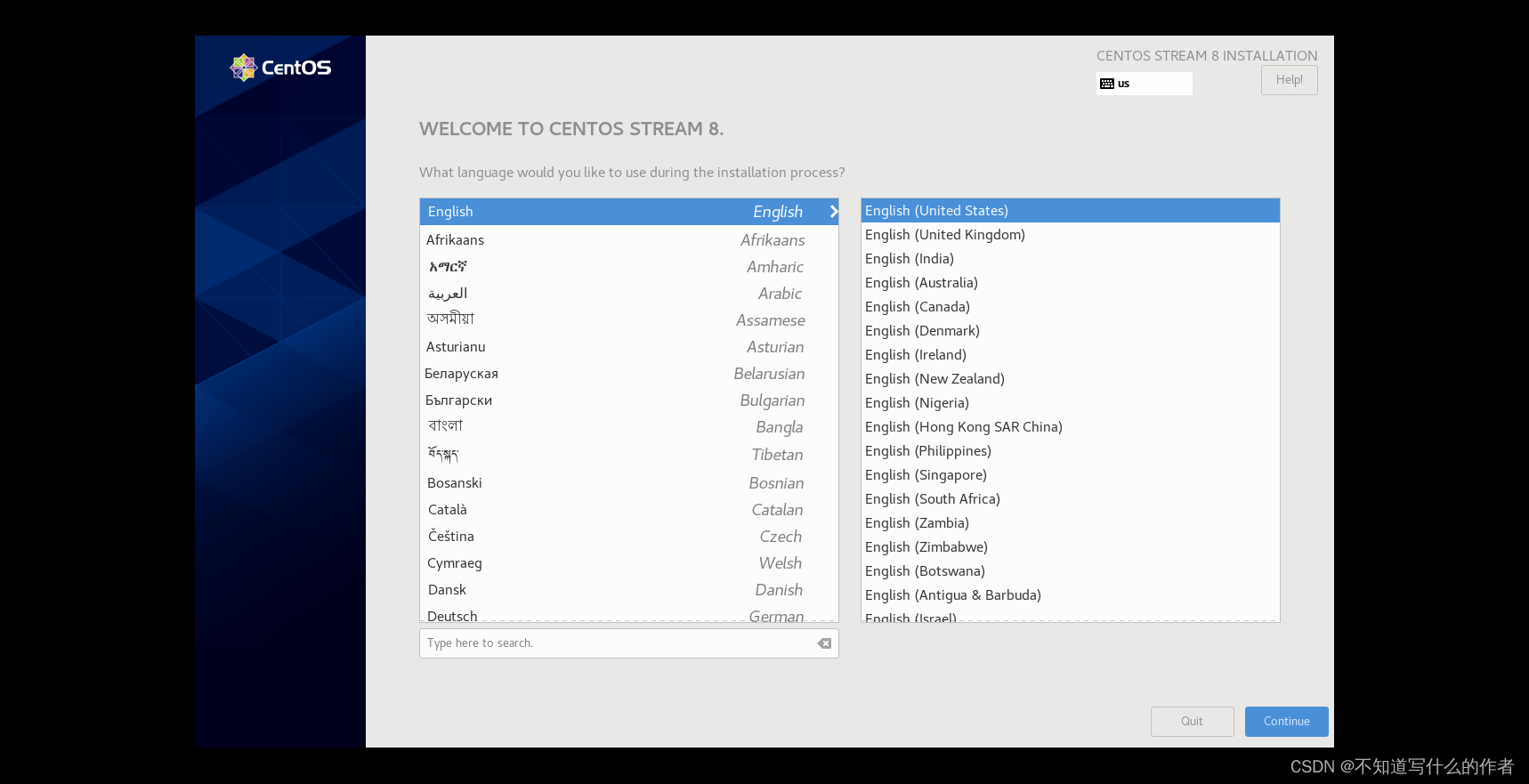Select Asturianu in the language list
This screenshot has width=1529, height=784.
point(629,347)
